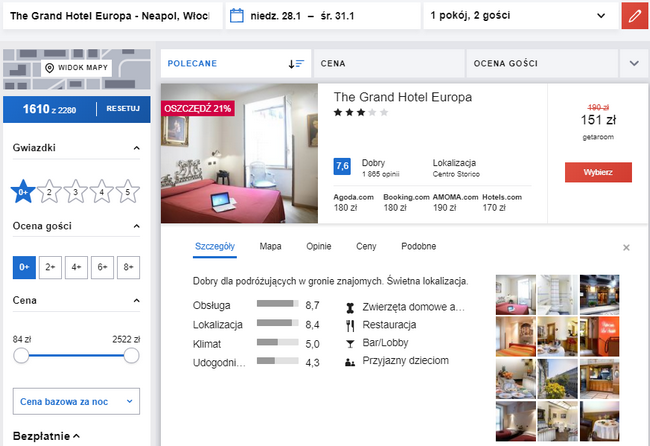650x446 pixels.
Task: Select guest rating 4+ filter
Action: [x=76, y=267]
